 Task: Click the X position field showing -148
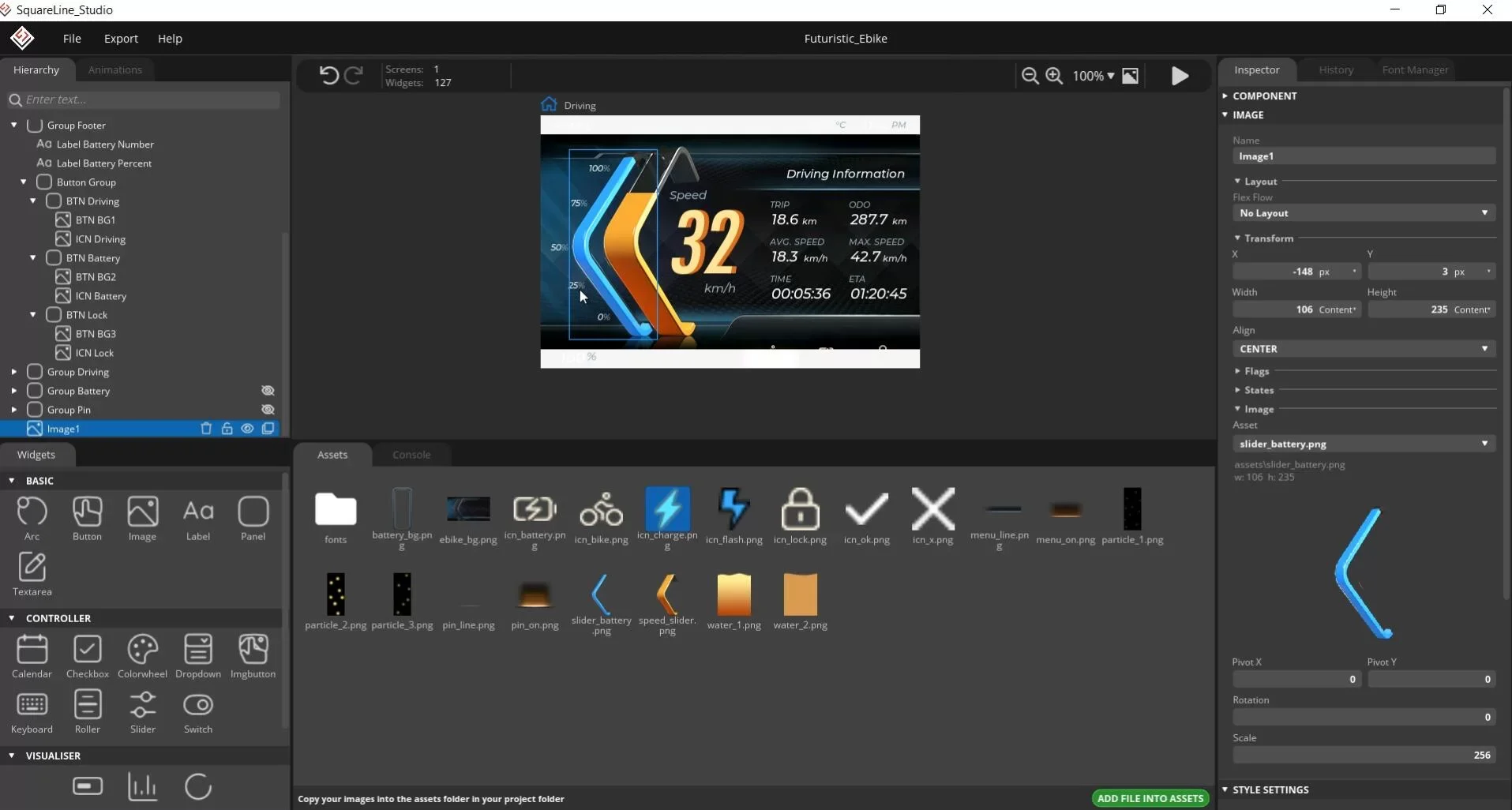pyautogui.click(x=1296, y=272)
